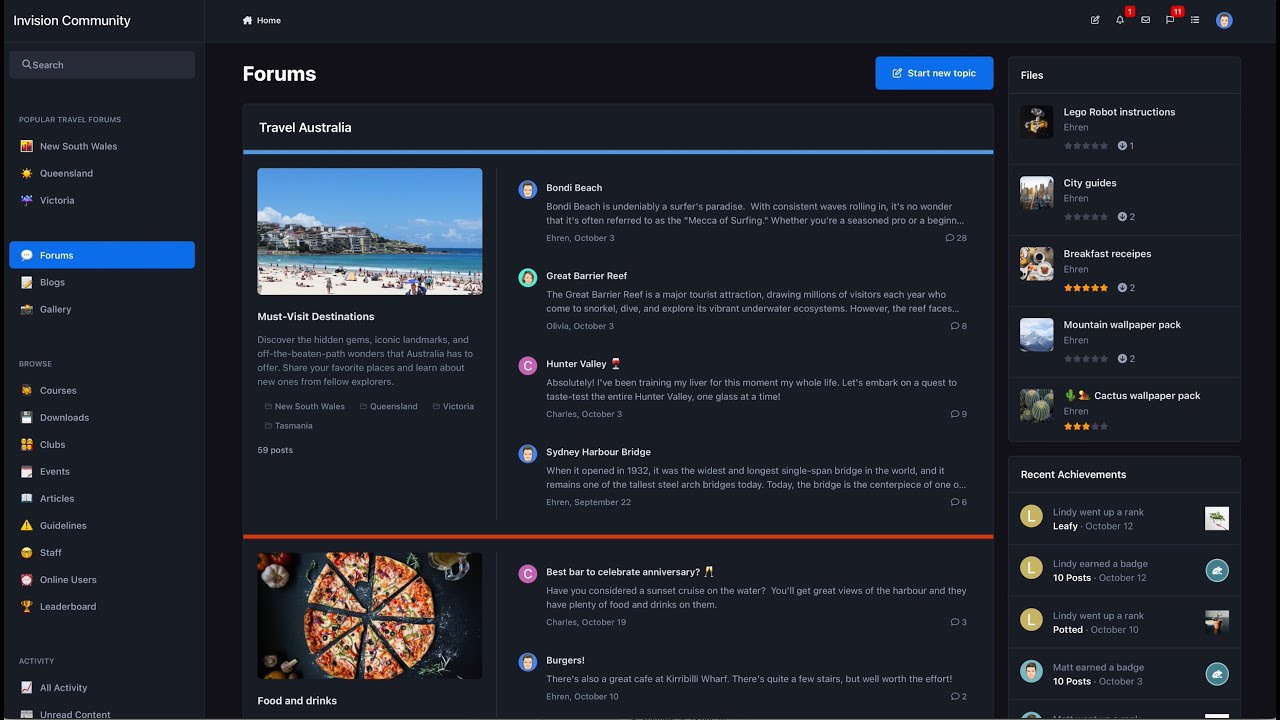Open Gallery from the sidebar
Viewport: 1280px width, 720px height.
tap(55, 309)
